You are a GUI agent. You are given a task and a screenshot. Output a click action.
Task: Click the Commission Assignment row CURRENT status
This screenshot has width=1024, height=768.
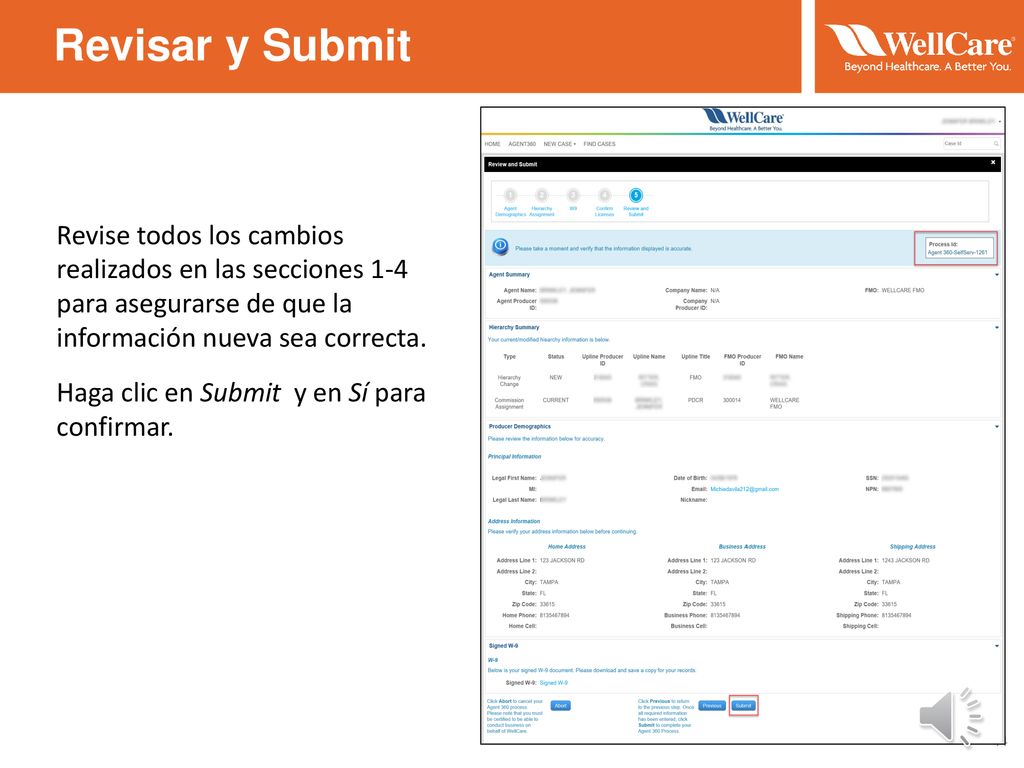(x=556, y=400)
